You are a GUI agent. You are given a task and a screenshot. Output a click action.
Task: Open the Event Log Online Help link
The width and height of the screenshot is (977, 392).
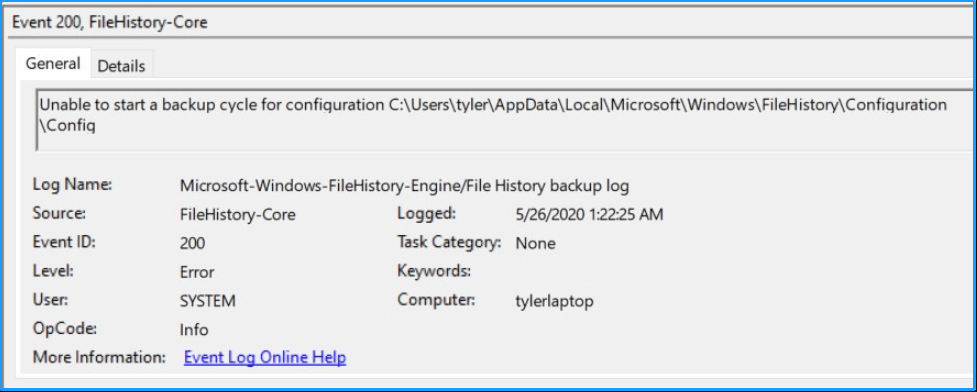265,358
